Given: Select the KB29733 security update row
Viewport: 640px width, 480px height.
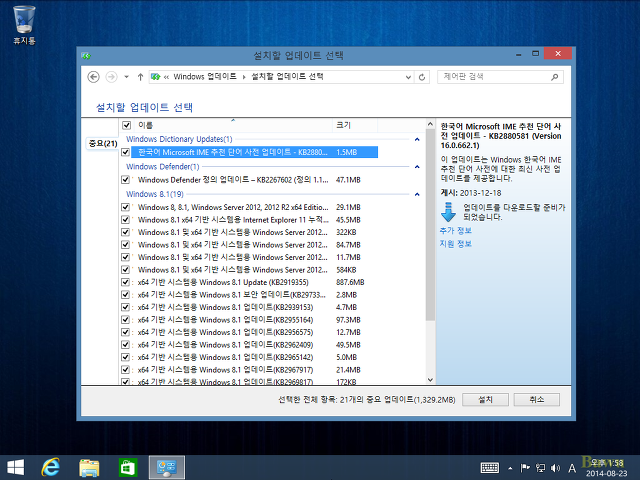Looking at the screenshot, I should [249, 295].
